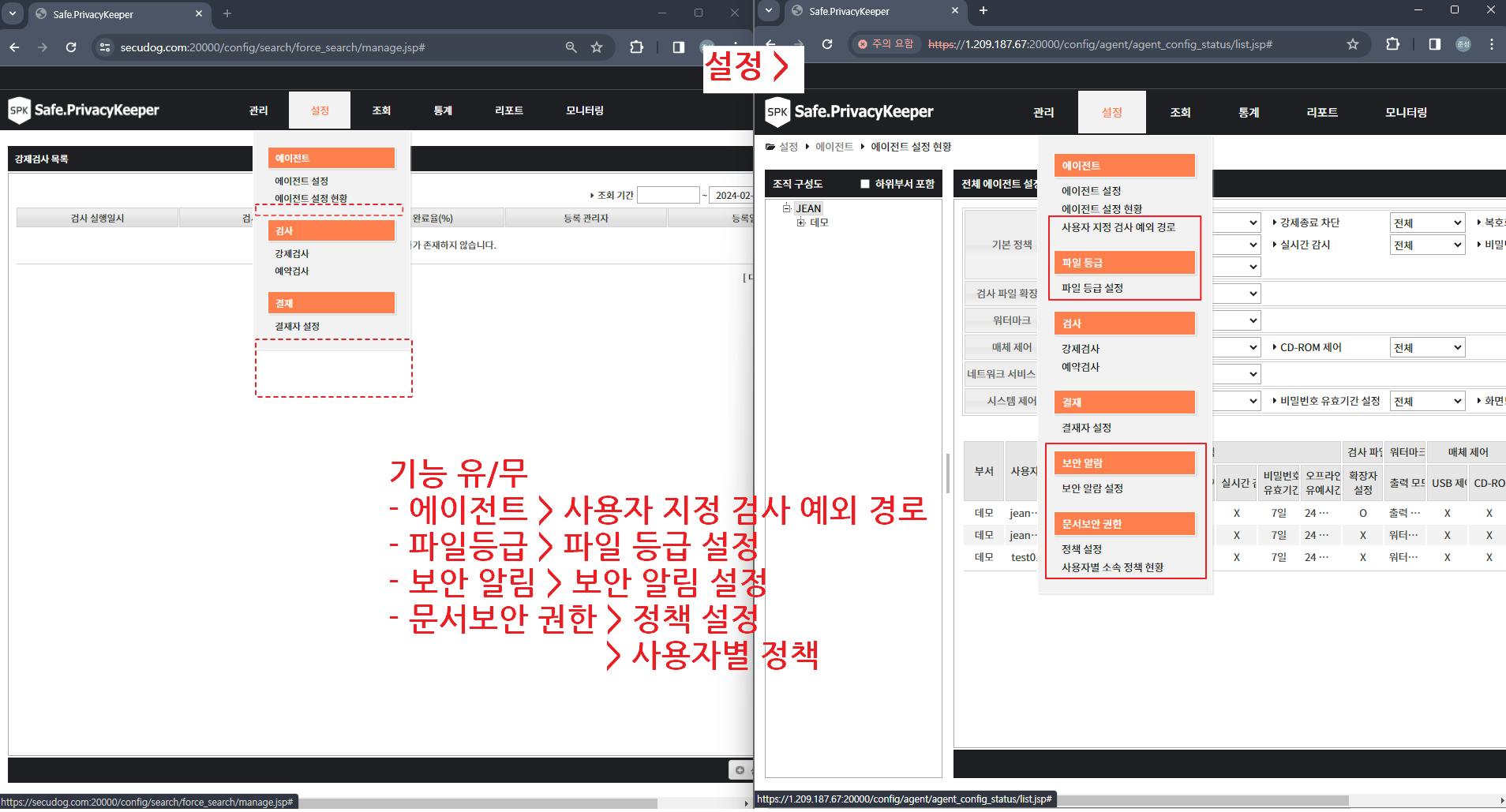This screenshot has width=1506, height=812.
Task: Open the side panel icon in left browser
Action: (x=678, y=47)
